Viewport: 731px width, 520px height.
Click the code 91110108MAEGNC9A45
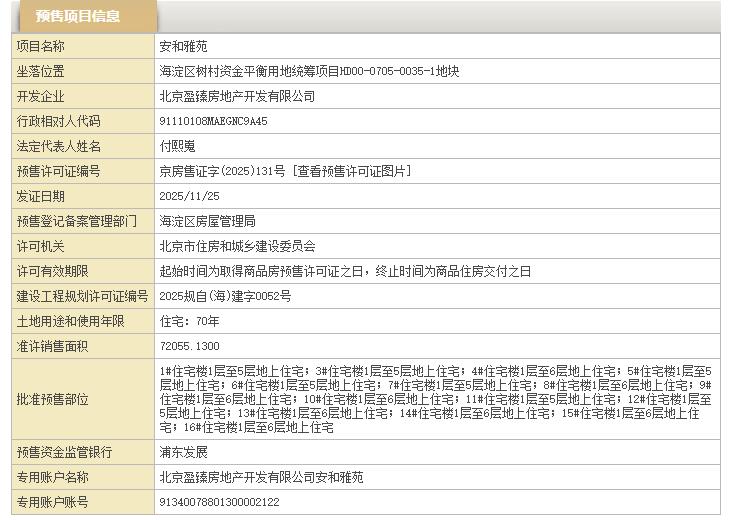point(213,121)
